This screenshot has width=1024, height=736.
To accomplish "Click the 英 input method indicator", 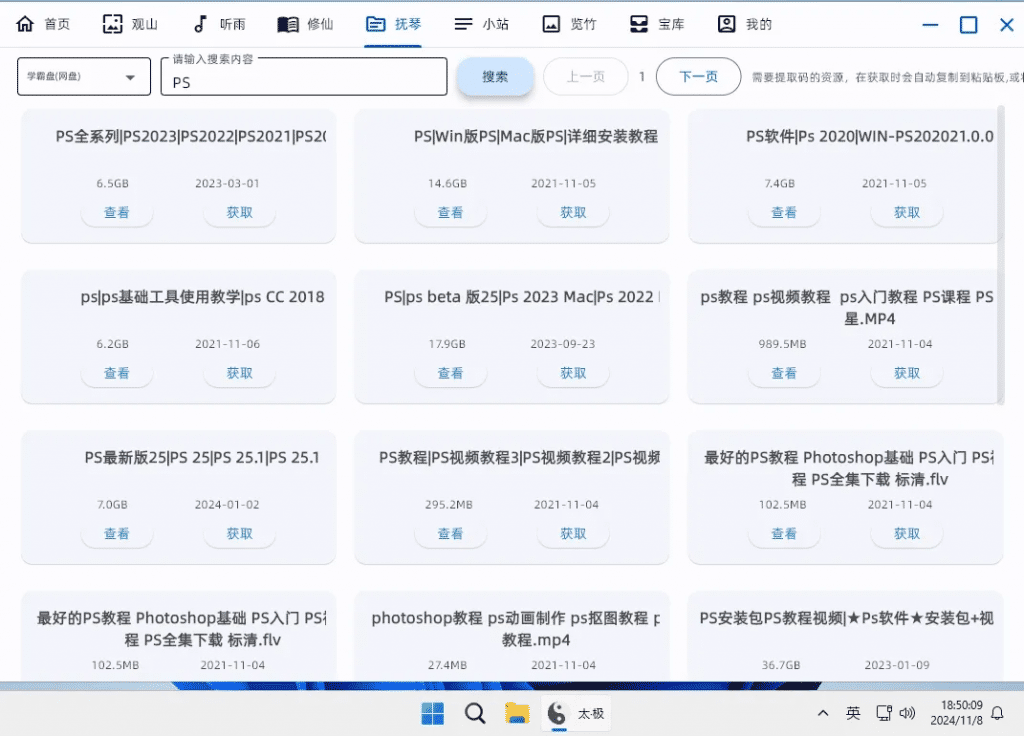I will tap(853, 713).
